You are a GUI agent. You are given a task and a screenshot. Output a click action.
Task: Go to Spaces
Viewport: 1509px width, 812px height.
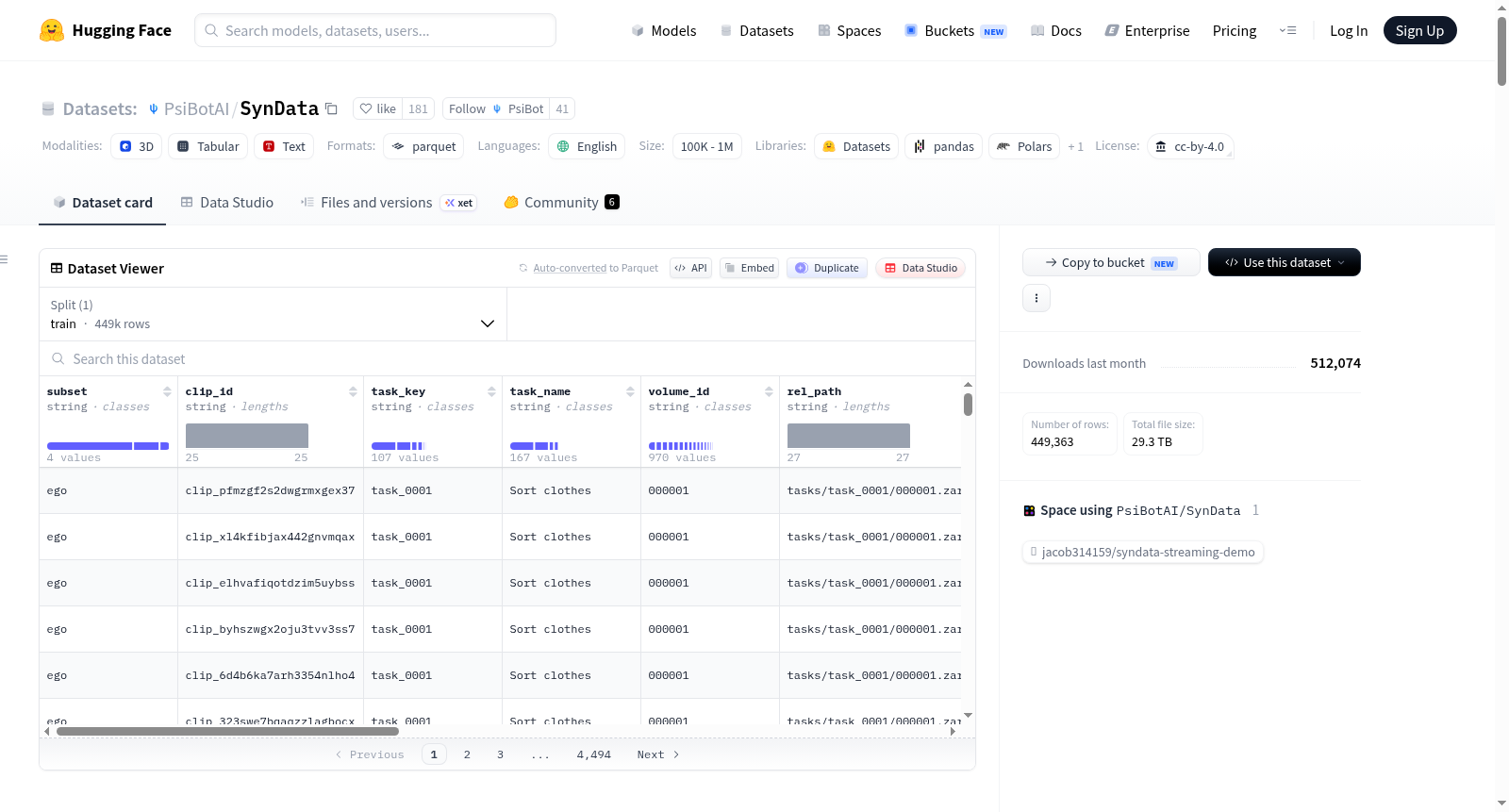849,31
